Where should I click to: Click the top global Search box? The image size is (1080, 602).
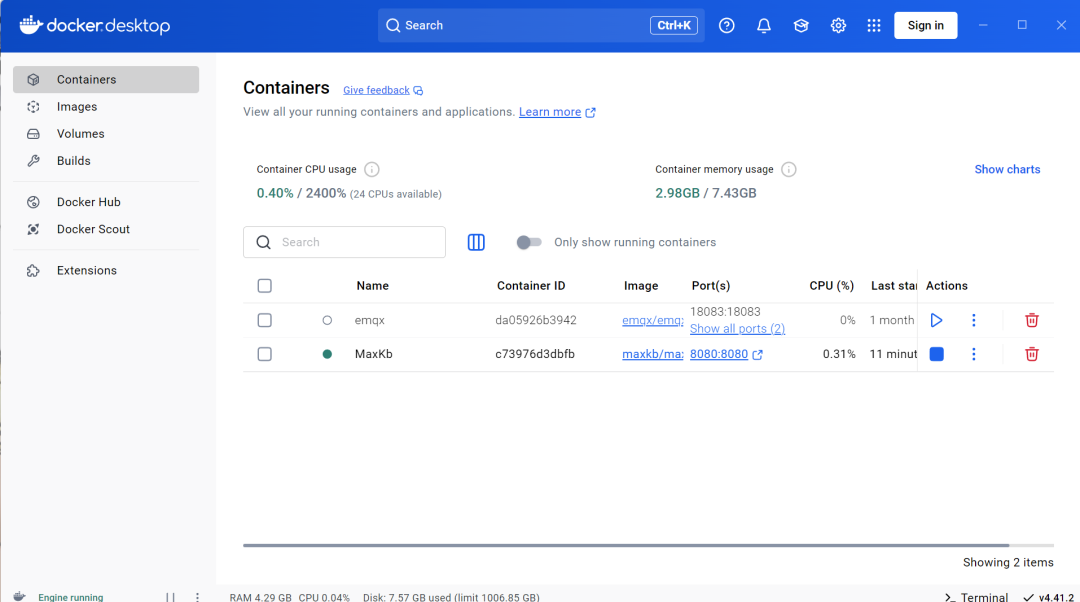point(541,25)
